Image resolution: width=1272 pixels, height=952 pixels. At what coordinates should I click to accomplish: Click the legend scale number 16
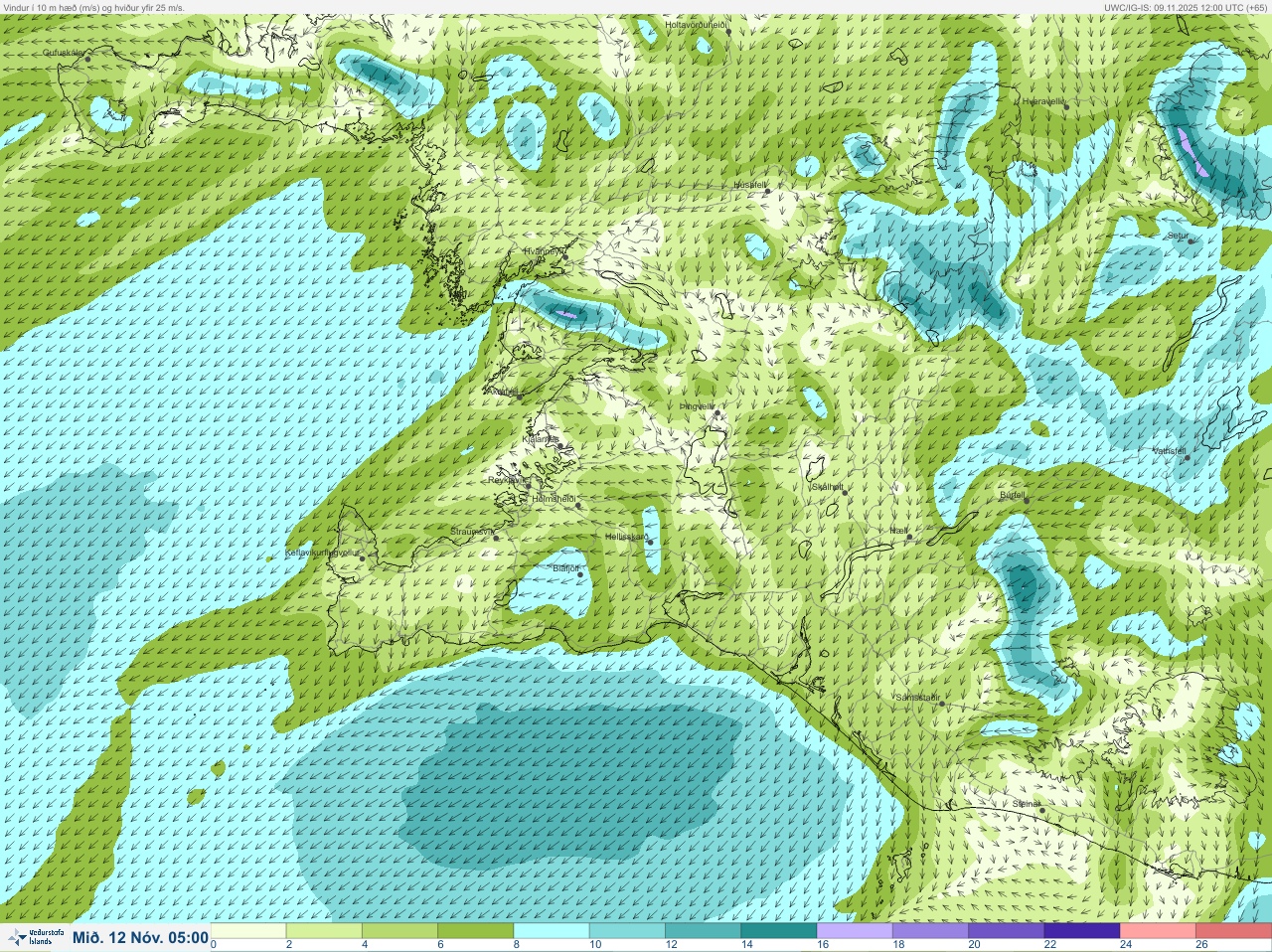click(821, 945)
